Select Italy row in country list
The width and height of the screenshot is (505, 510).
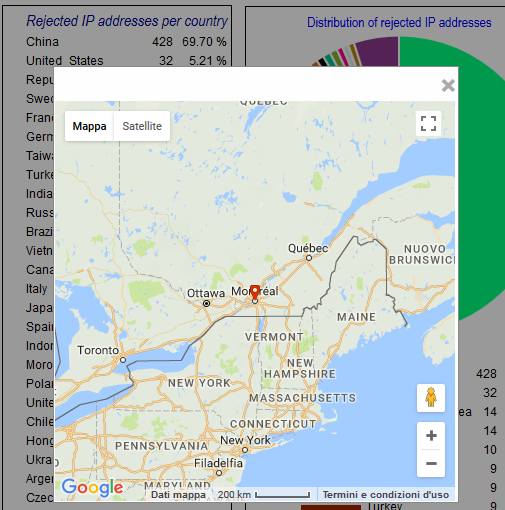point(37,289)
